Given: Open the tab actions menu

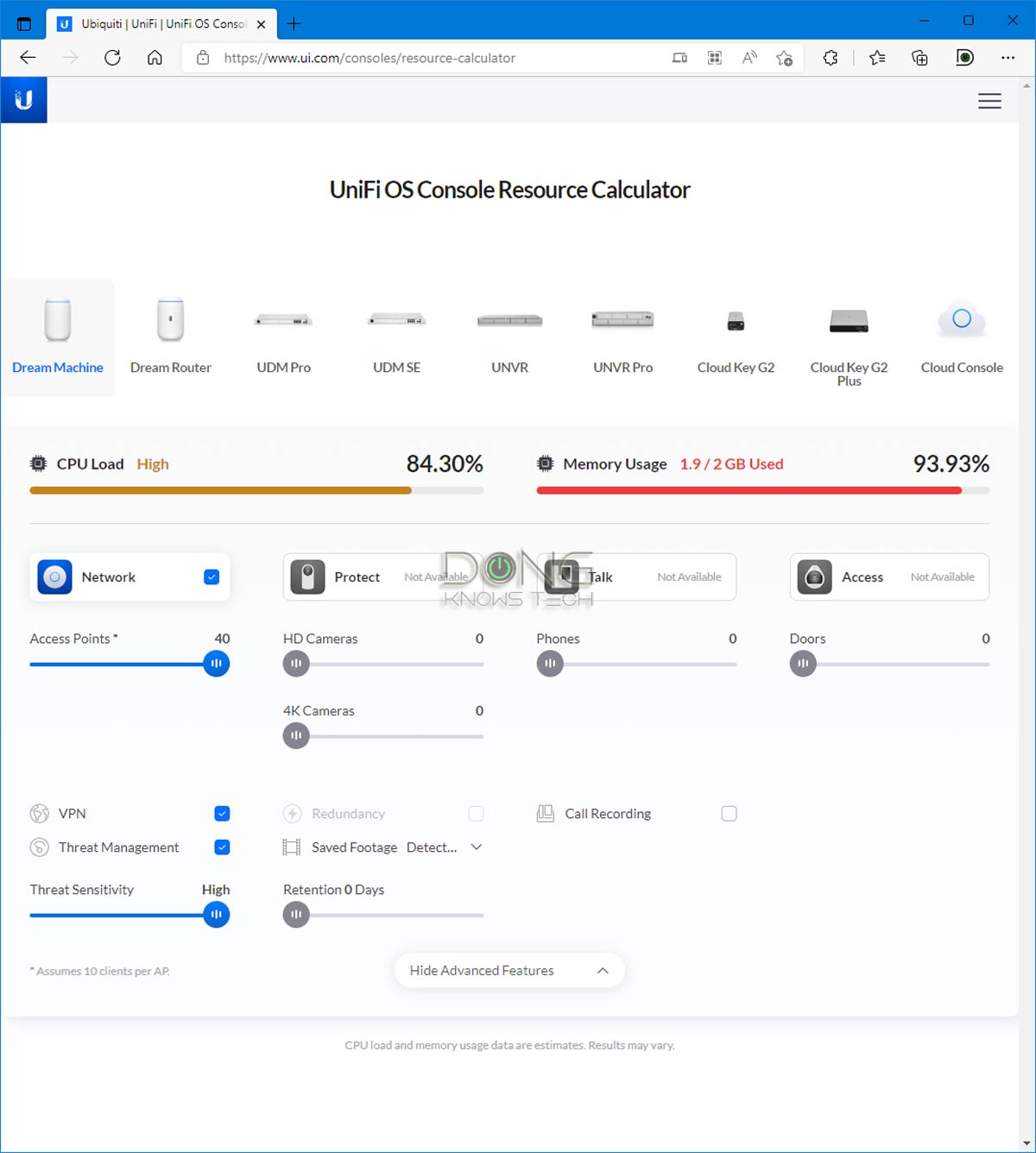Looking at the screenshot, I should (x=24, y=23).
